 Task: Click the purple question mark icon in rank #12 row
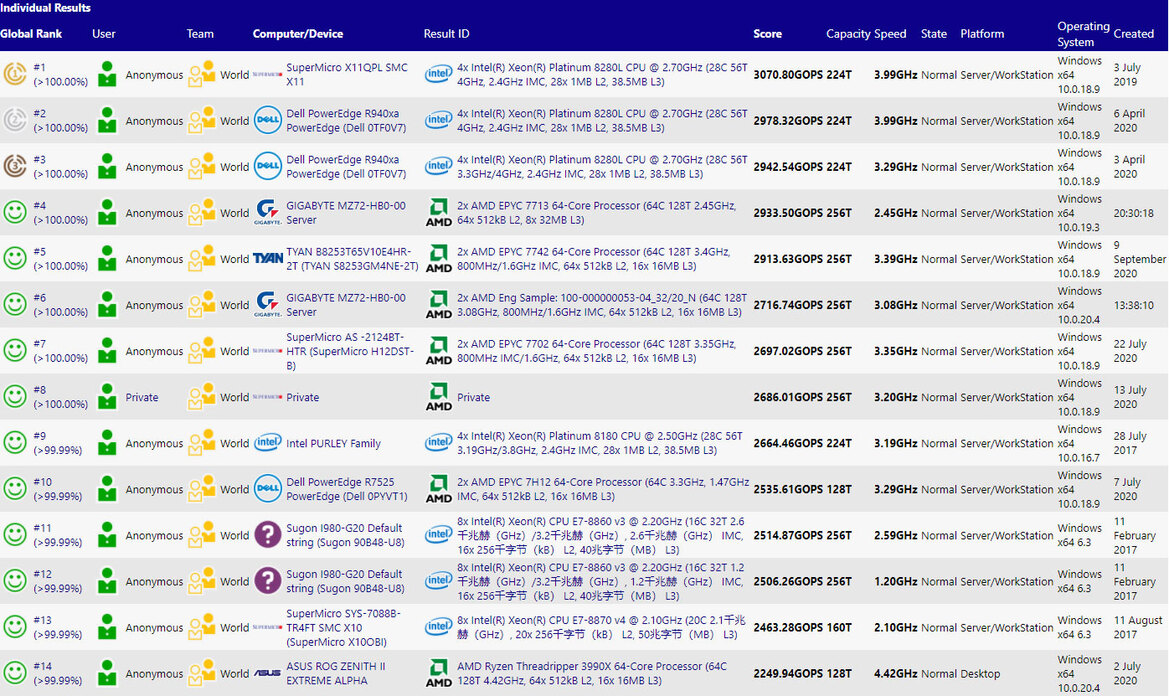(268, 580)
